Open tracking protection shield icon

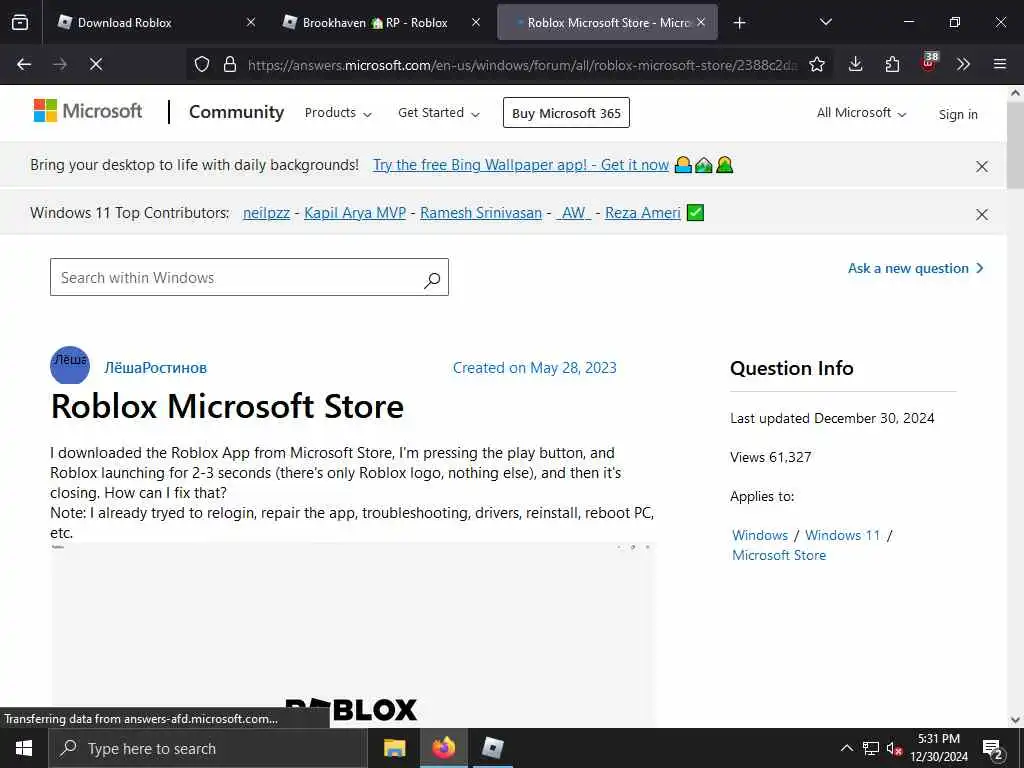(202, 64)
